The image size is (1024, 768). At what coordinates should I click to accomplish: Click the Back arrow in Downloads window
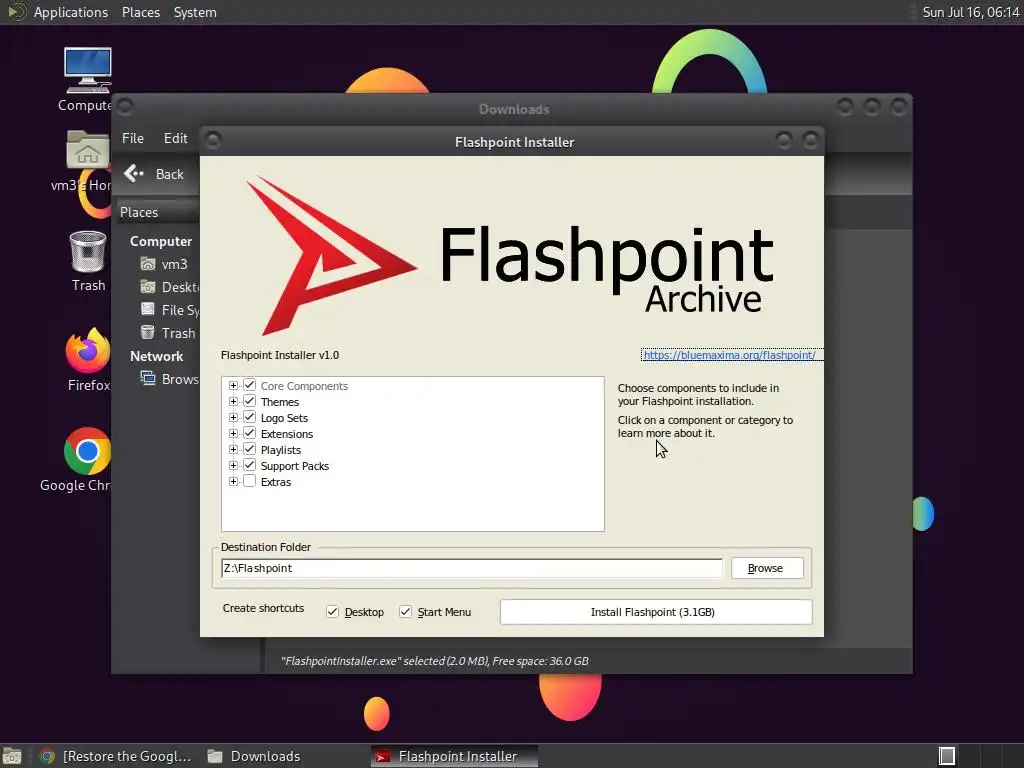pyautogui.click(x=134, y=174)
